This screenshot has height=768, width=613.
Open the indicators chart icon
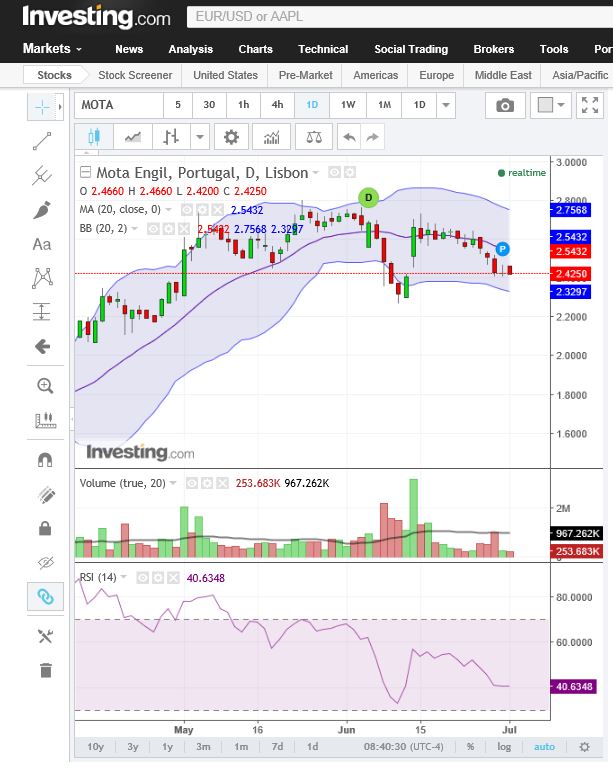271,137
